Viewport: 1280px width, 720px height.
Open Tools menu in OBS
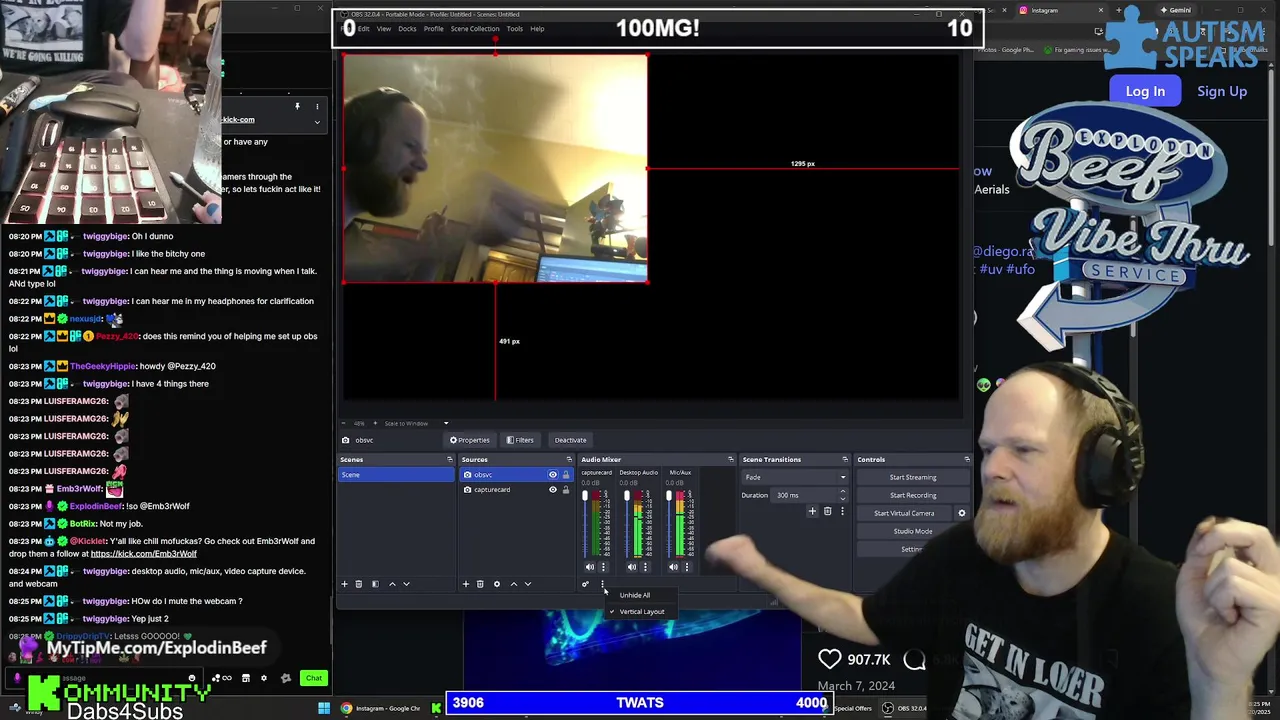point(515,29)
